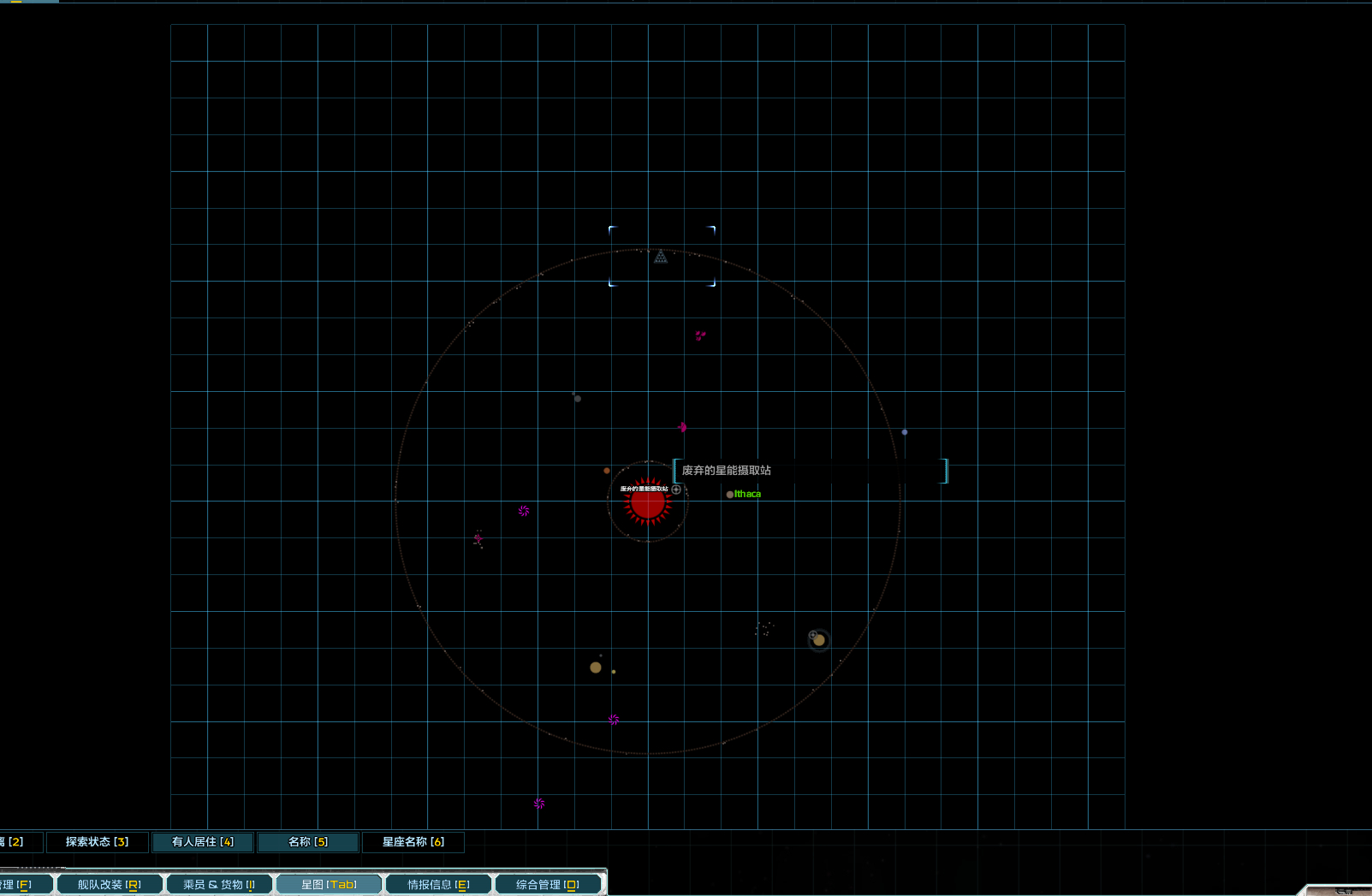Open the 舰队改装 [R] tab
The height and width of the screenshot is (896, 1372).
(x=110, y=885)
